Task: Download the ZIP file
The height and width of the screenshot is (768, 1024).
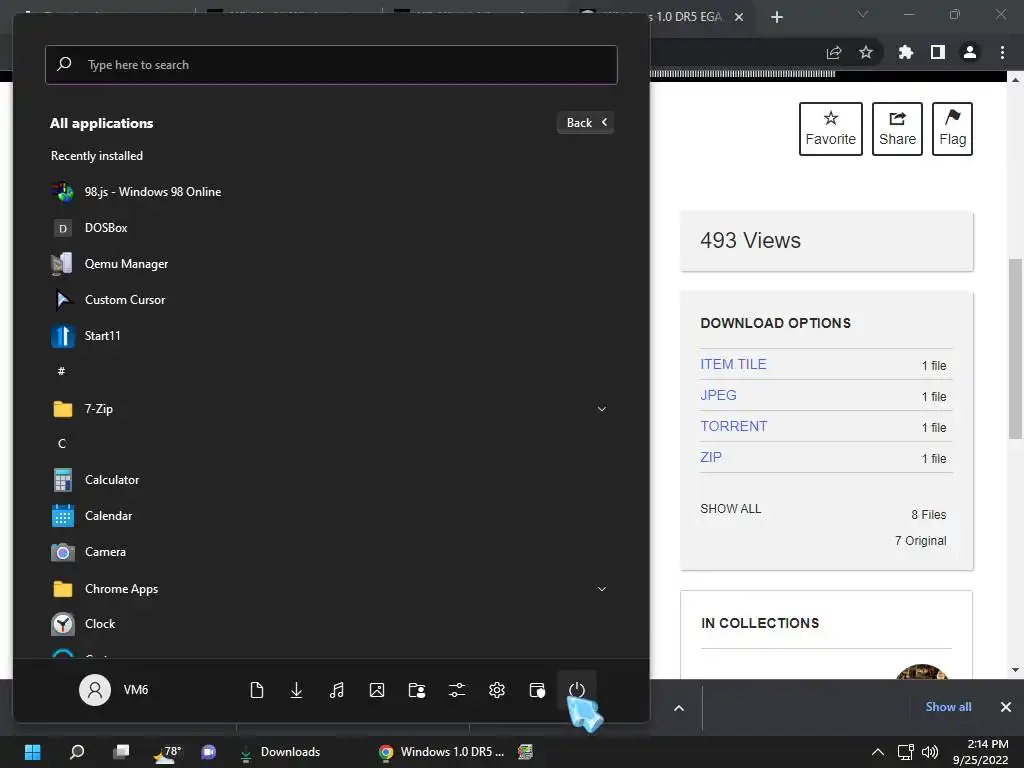Action: [711, 457]
